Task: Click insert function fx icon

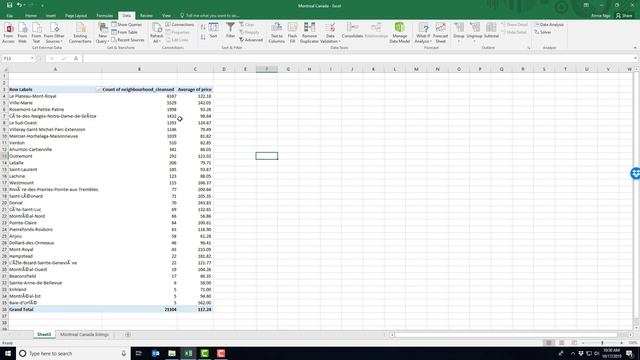Action: [76, 58]
